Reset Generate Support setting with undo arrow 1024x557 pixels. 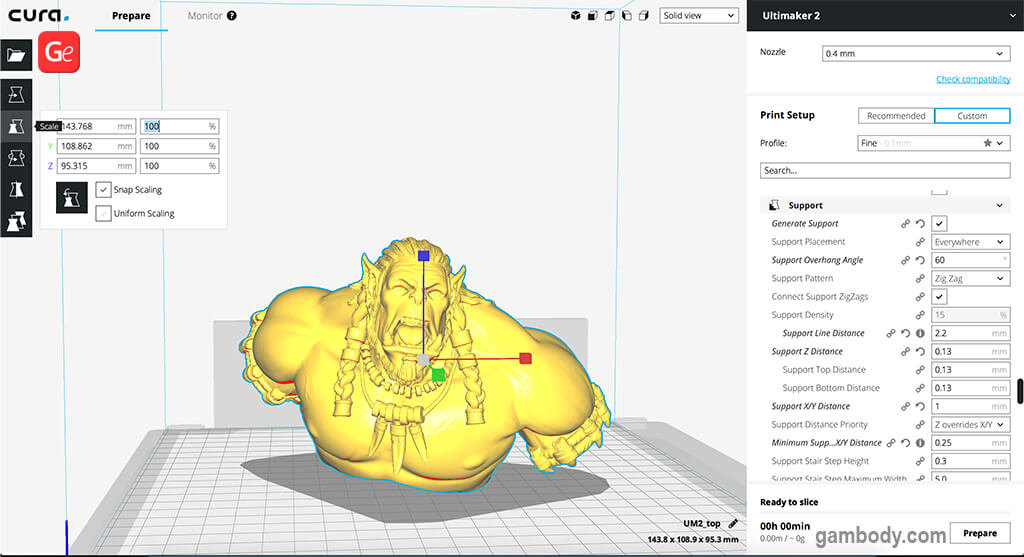(920, 224)
